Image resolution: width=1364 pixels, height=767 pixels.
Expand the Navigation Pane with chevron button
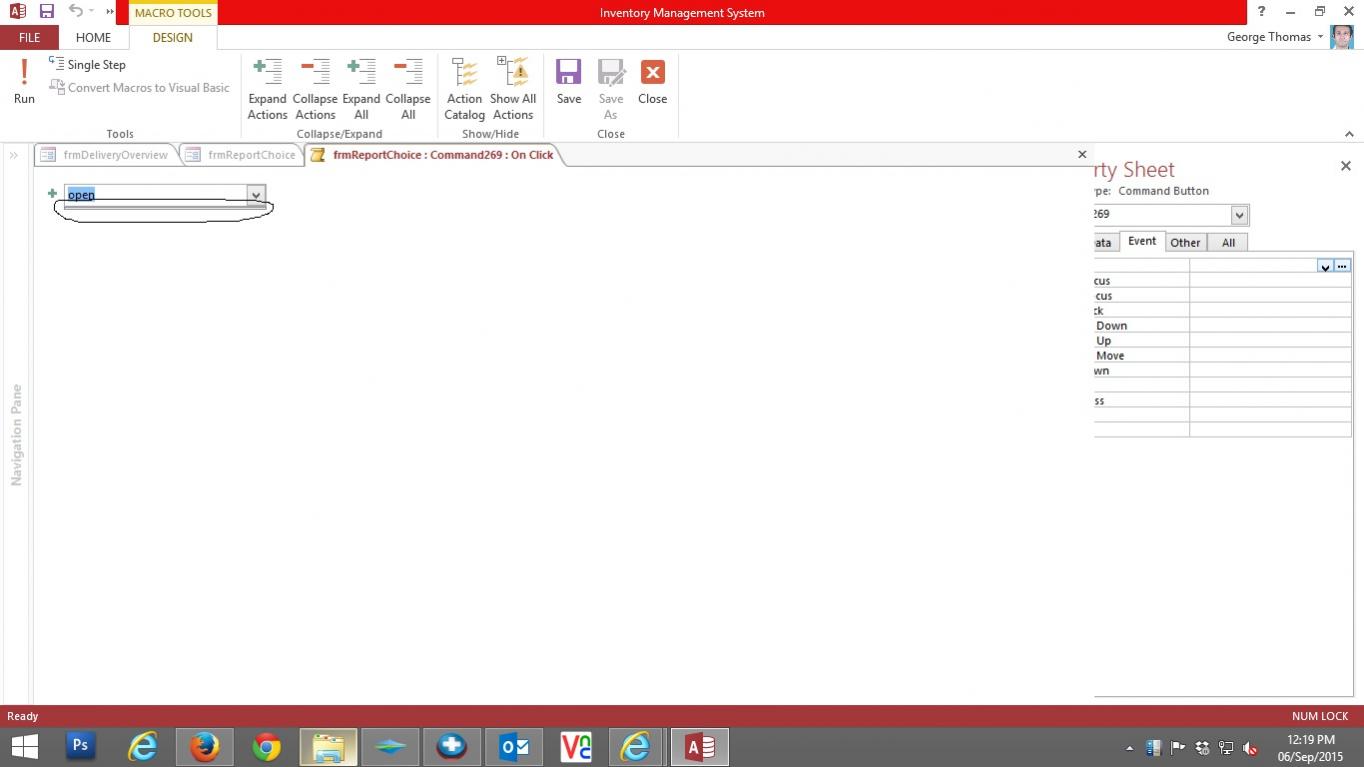pyautogui.click(x=14, y=155)
